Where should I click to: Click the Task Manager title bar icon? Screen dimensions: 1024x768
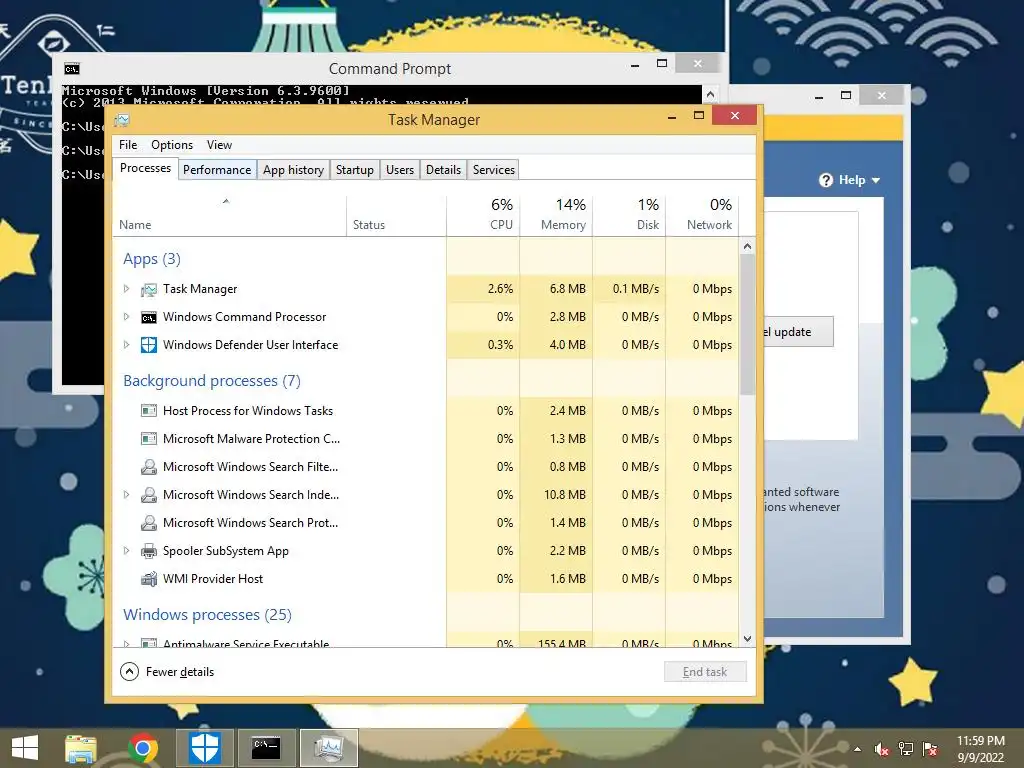pos(121,120)
